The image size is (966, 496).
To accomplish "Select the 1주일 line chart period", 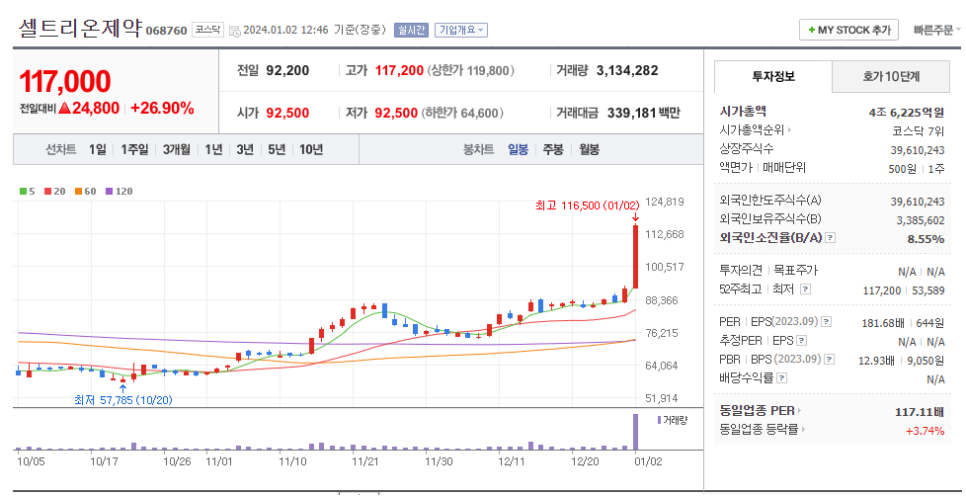I will point(134,149).
